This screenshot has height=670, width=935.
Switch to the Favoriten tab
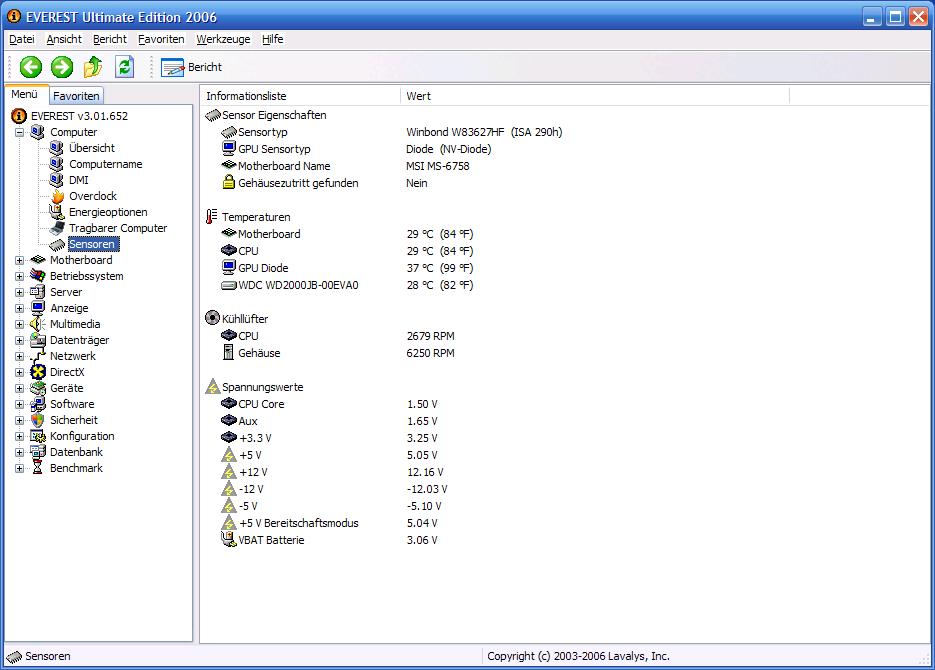point(76,95)
